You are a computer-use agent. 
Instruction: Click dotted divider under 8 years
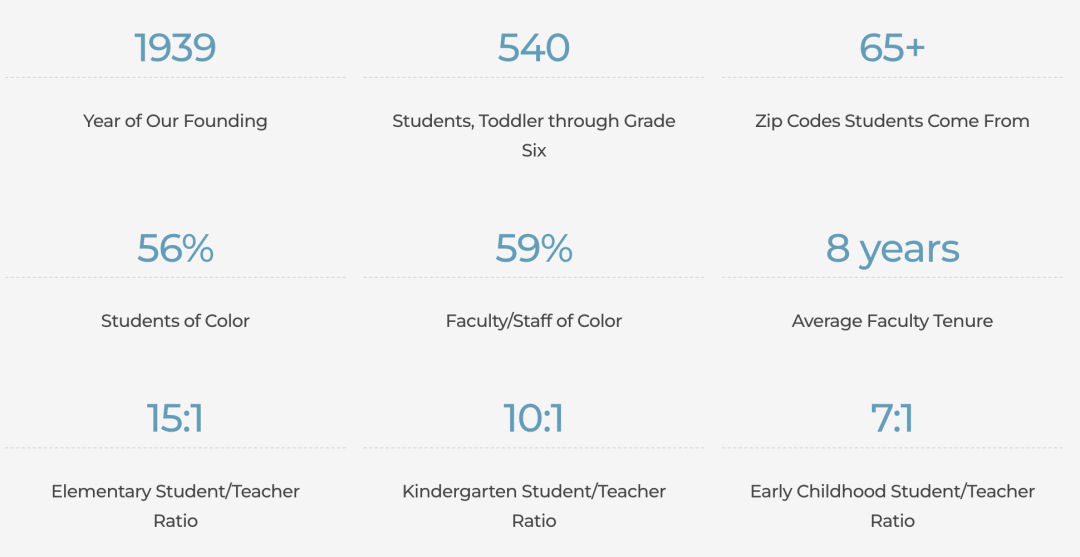click(x=892, y=277)
